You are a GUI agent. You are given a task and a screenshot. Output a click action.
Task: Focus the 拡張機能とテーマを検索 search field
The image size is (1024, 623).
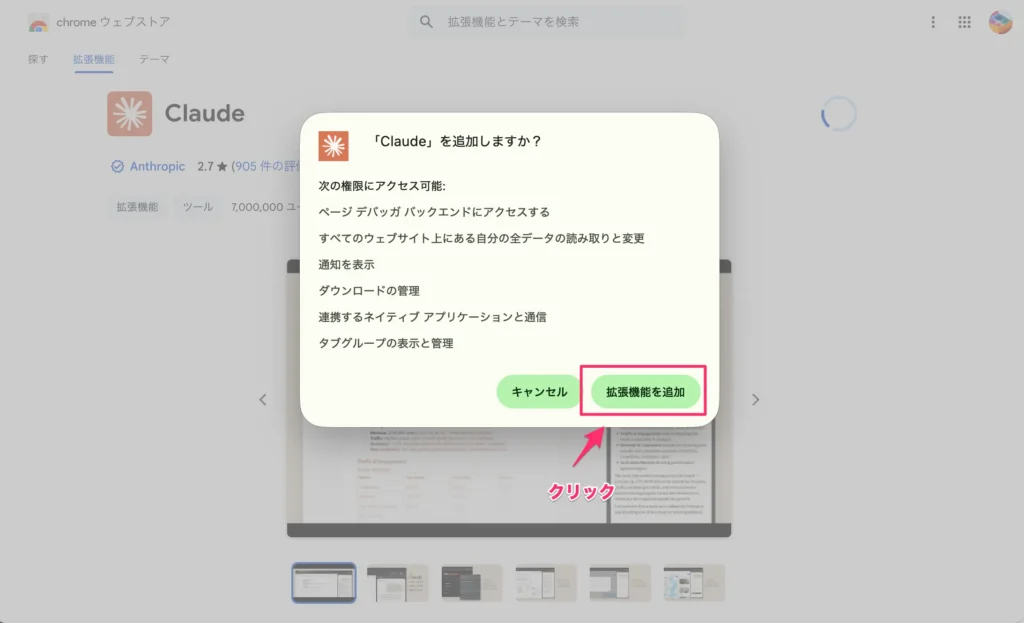(549, 22)
